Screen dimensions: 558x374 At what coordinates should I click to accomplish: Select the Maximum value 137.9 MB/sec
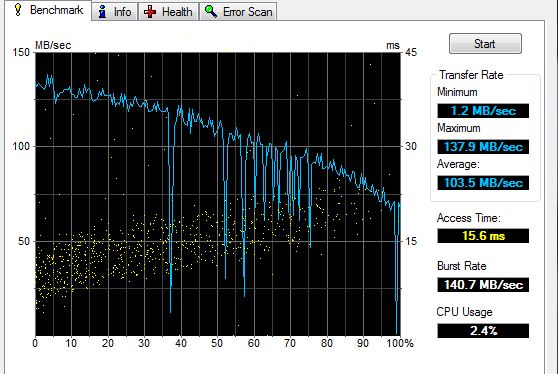click(483, 147)
